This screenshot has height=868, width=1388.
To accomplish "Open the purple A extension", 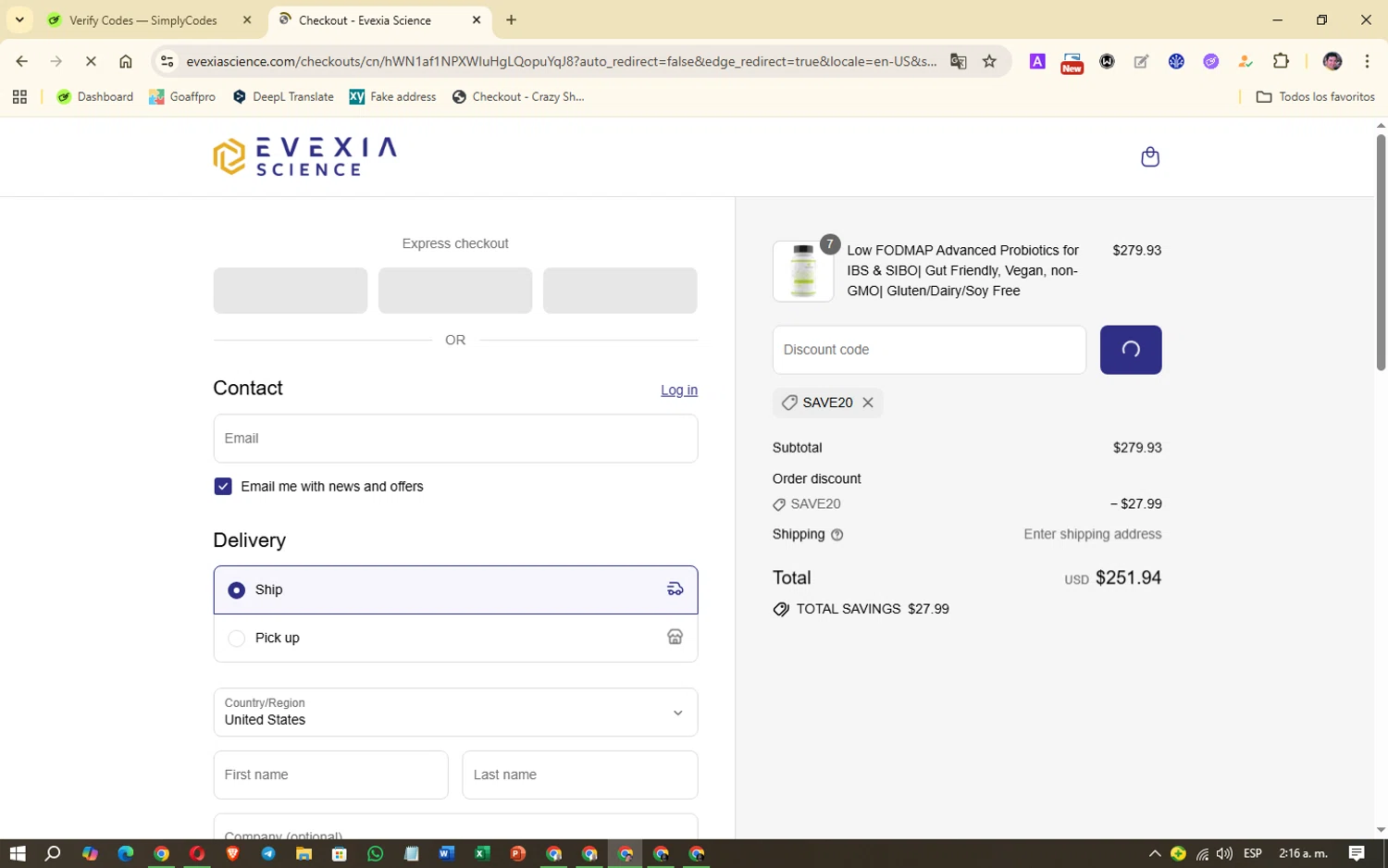I will pyautogui.click(x=1037, y=62).
